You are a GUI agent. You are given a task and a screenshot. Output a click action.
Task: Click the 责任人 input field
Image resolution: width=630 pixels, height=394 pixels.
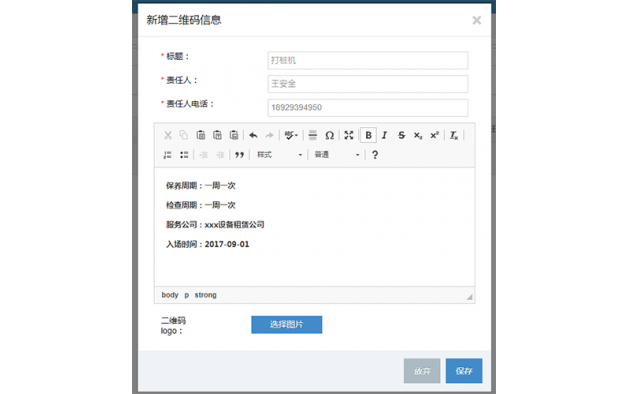(x=368, y=84)
